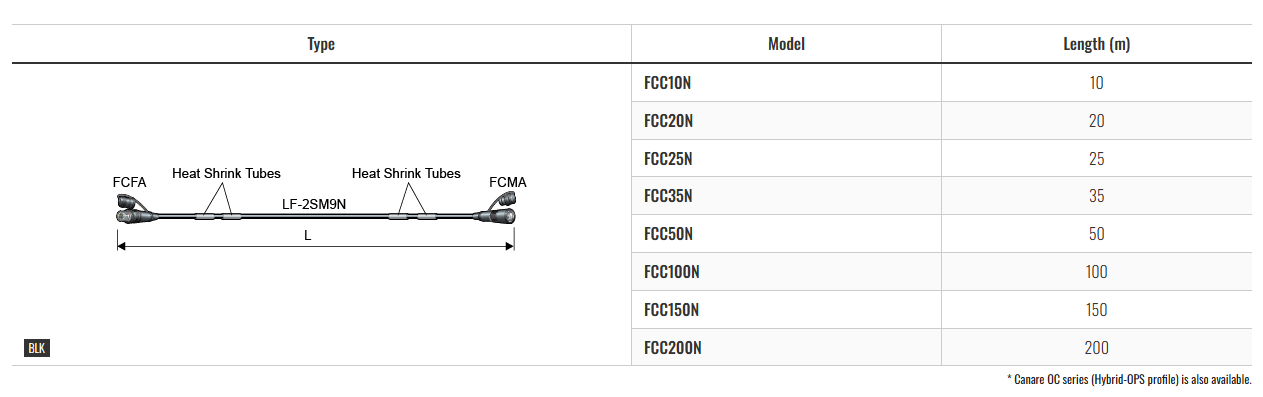
Task: Click the LF-2SM9N cable label
Action: coord(315,204)
